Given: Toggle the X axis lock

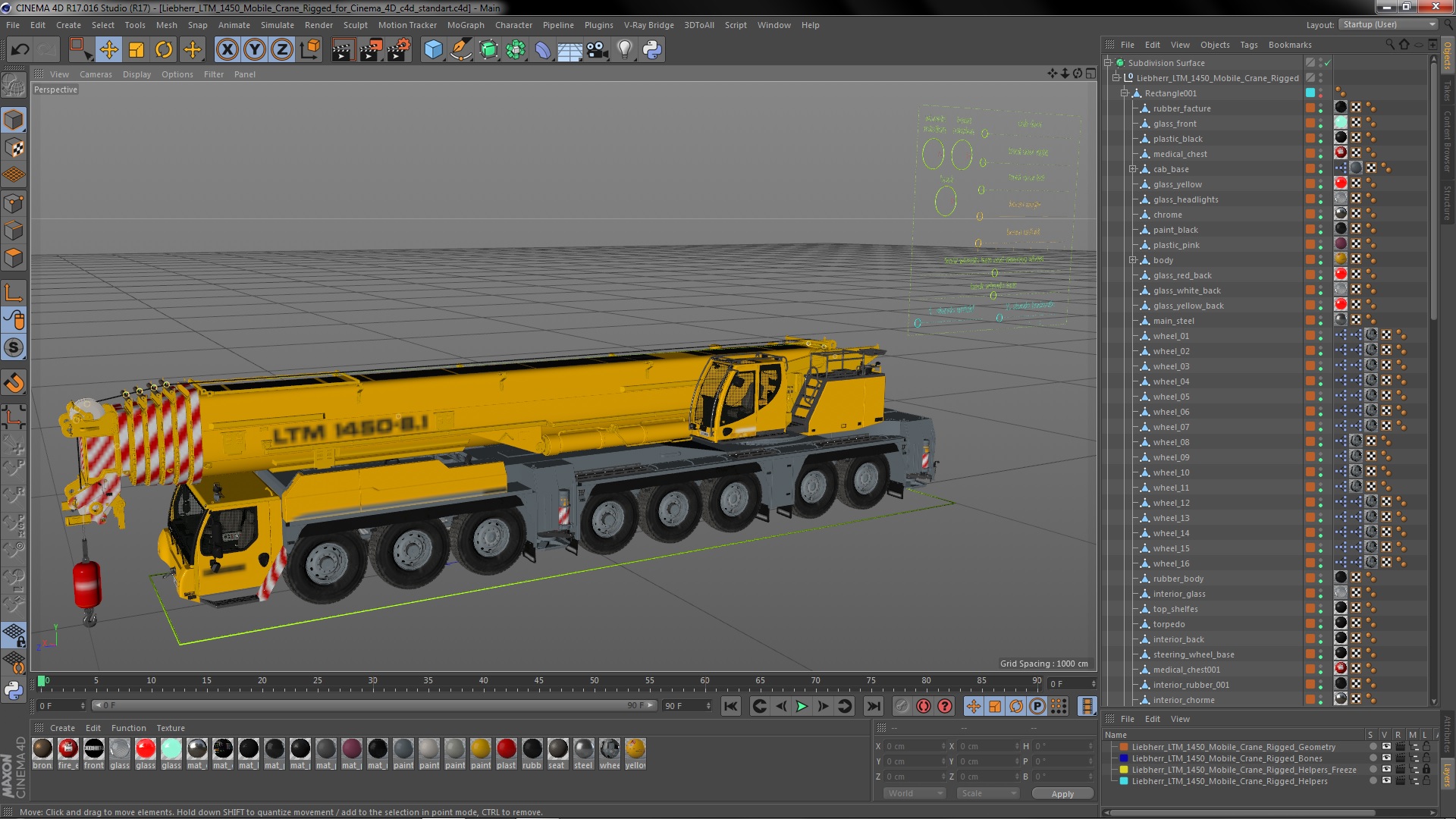Looking at the screenshot, I should coord(227,50).
